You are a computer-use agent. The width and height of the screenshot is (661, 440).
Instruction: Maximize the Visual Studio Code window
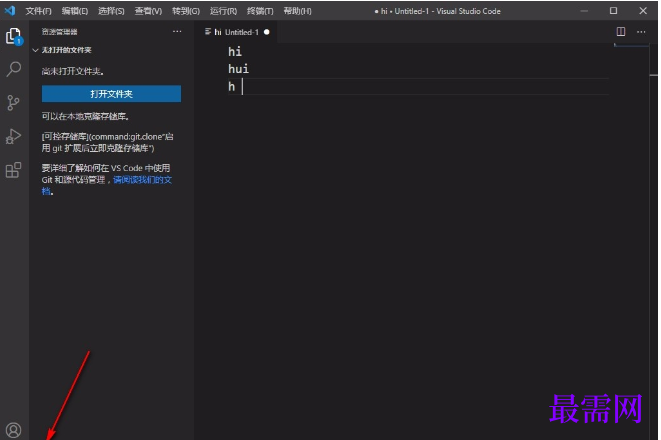click(x=613, y=11)
